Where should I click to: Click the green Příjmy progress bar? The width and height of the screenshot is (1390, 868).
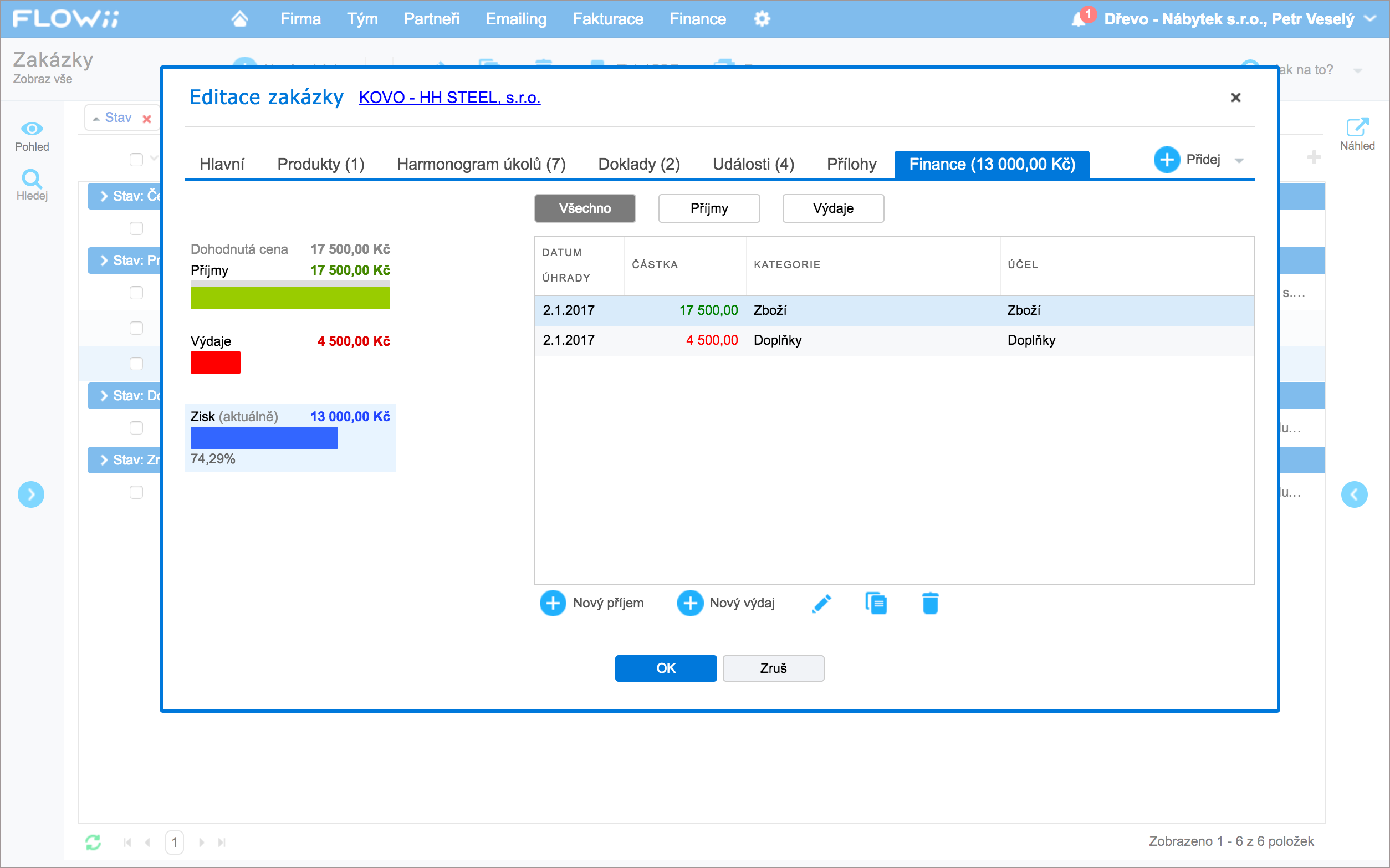click(x=290, y=298)
